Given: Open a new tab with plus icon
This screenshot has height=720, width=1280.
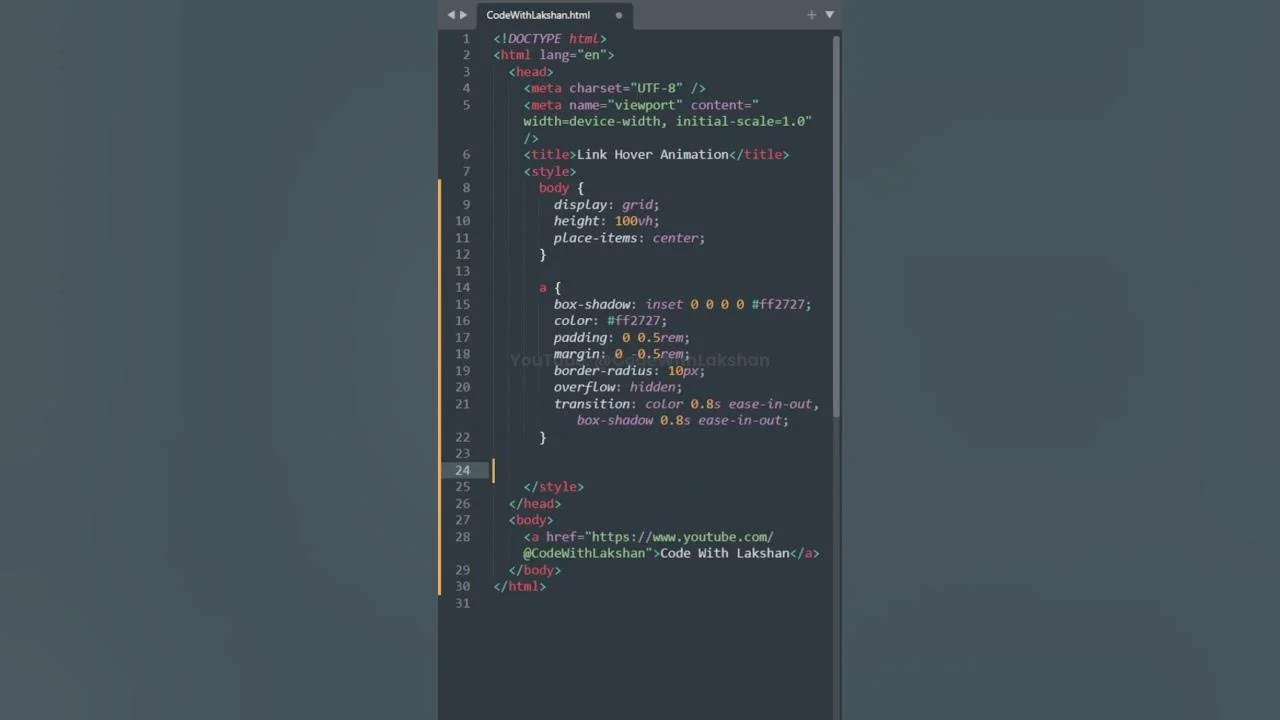Looking at the screenshot, I should point(811,15).
